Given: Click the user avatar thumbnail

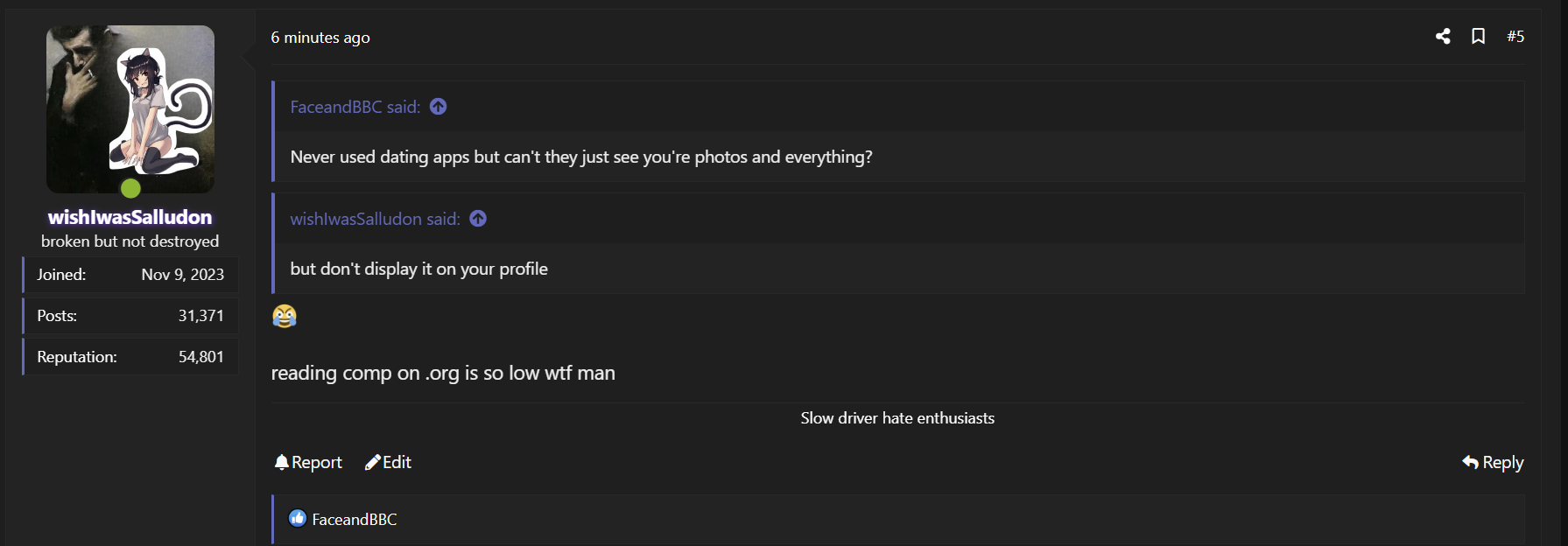Looking at the screenshot, I should (x=130, y=108).
